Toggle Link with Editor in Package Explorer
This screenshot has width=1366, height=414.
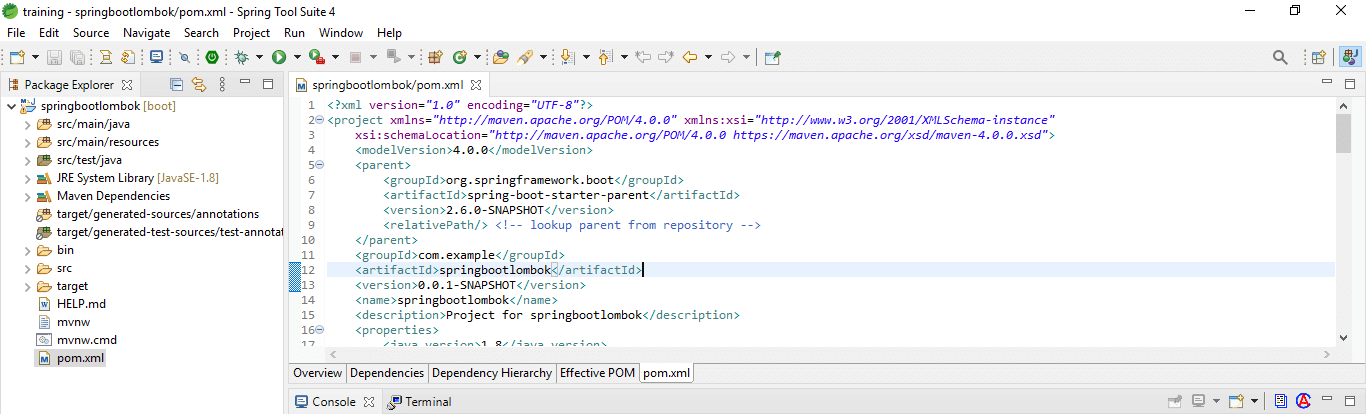pyautogui.click(x=198, y=85)
